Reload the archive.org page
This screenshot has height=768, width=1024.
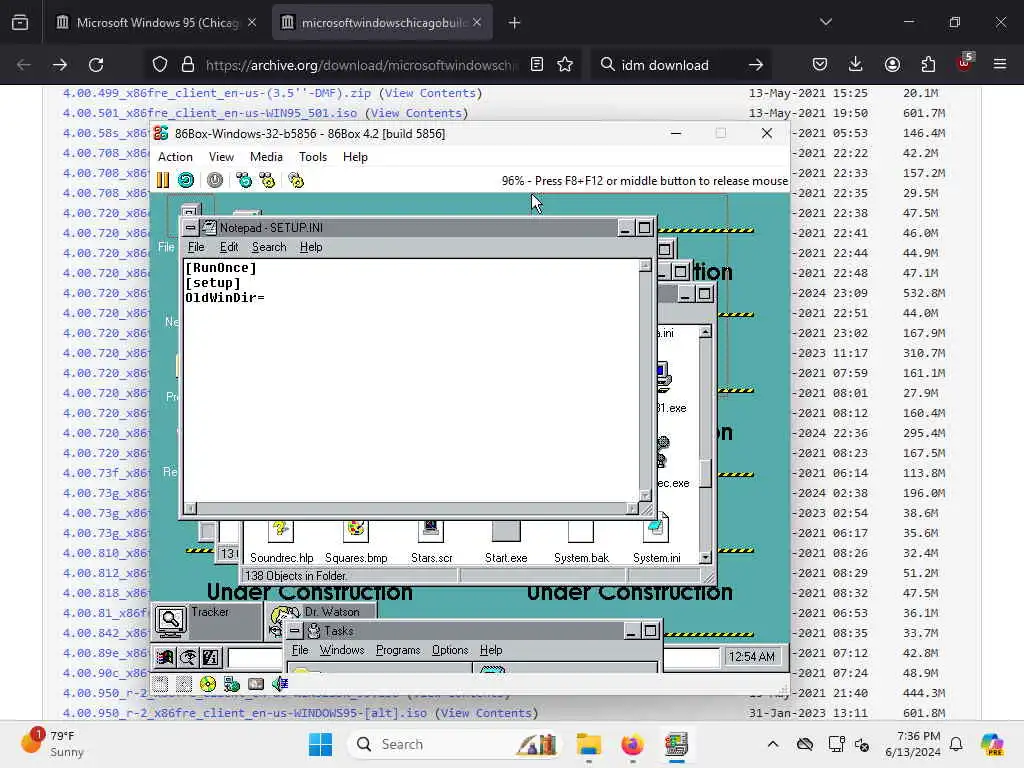[x=96, y=64]
